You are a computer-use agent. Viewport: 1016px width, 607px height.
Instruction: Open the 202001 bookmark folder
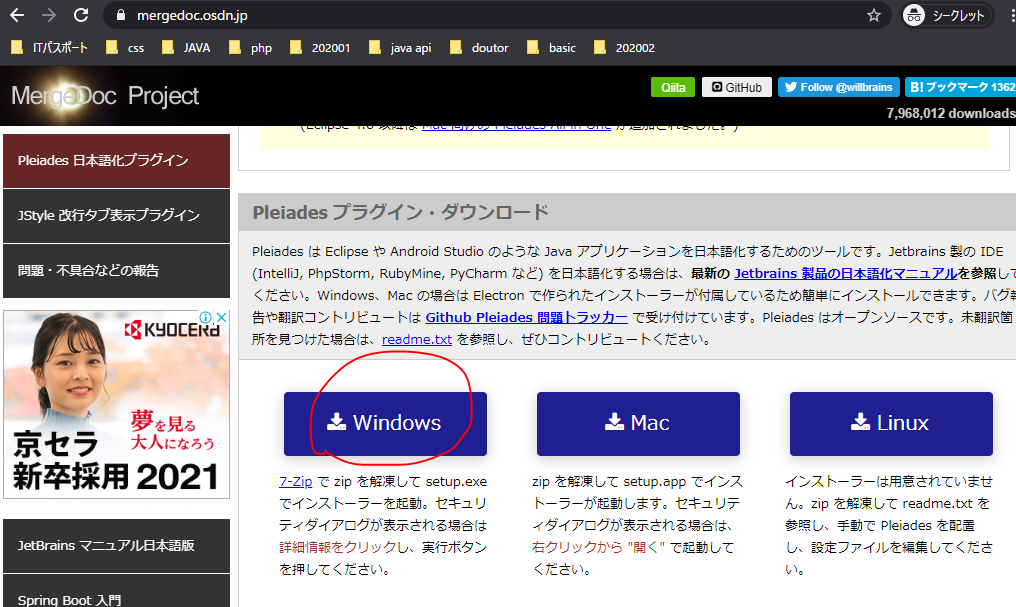pos(320,47)
